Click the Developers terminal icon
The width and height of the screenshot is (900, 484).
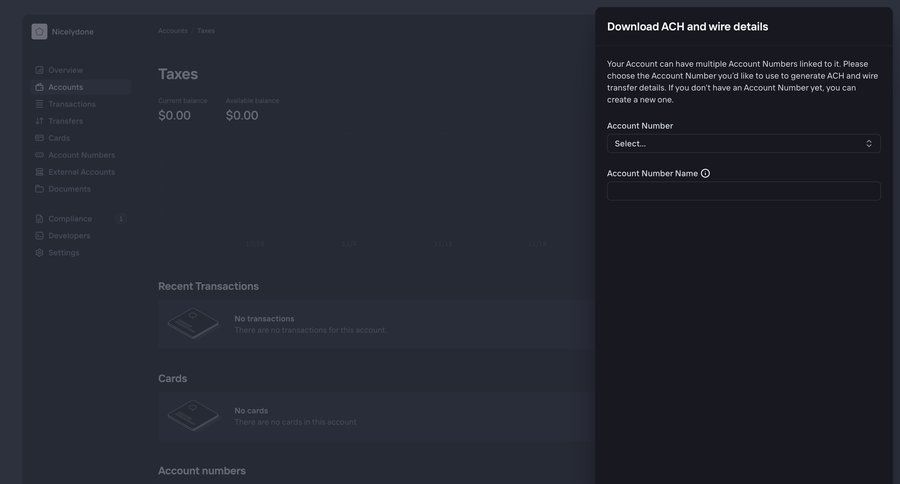pos(39,235)
